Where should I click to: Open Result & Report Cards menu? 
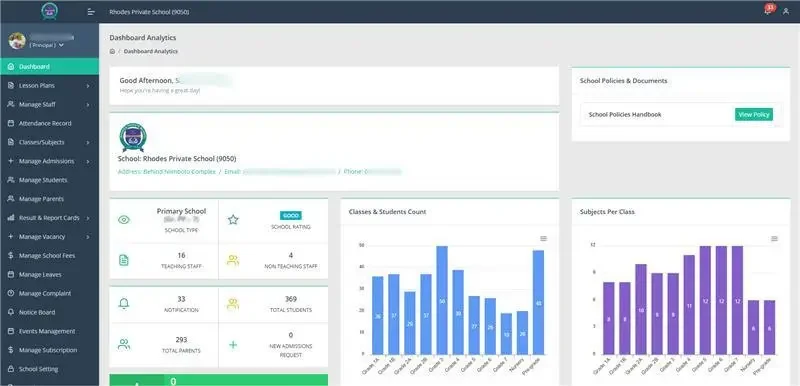coord(49,218)
